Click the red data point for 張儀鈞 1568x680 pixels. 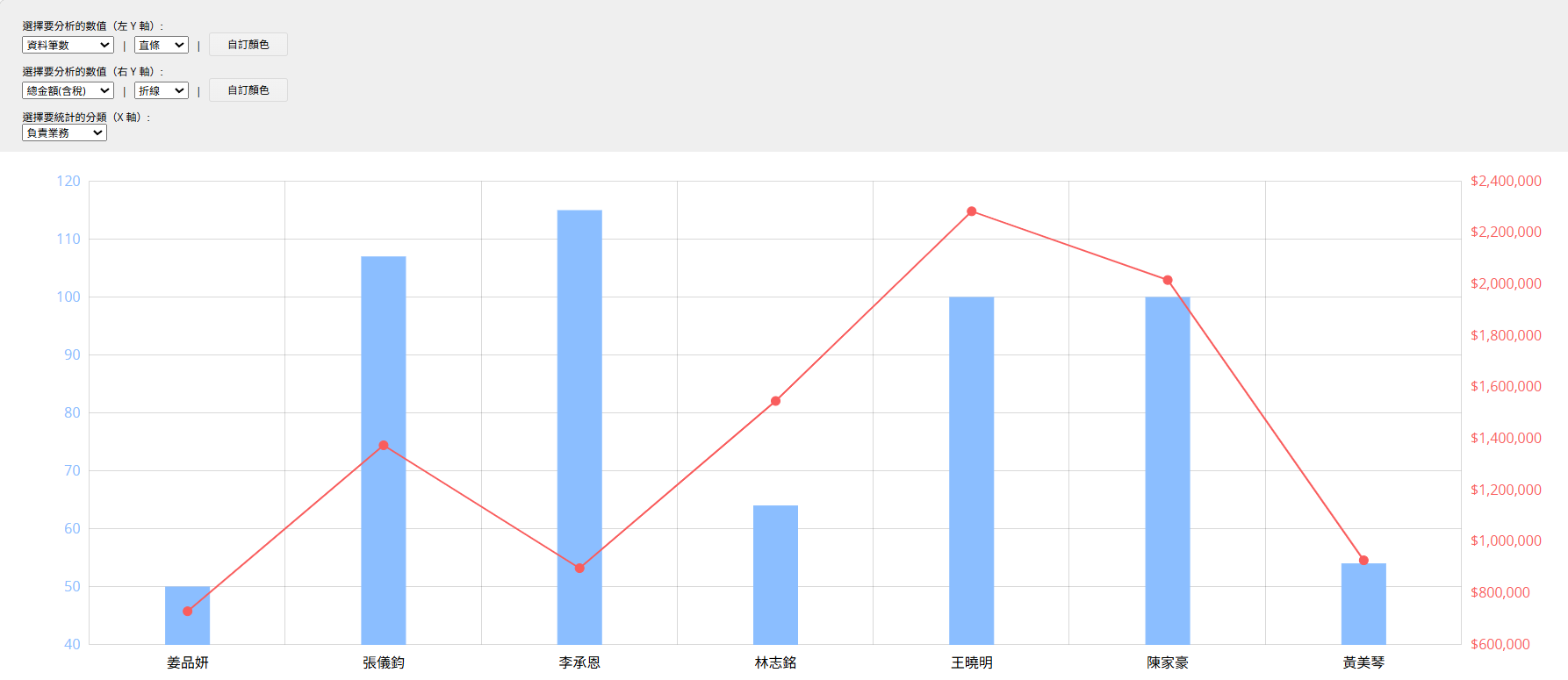tap(384, 446)
